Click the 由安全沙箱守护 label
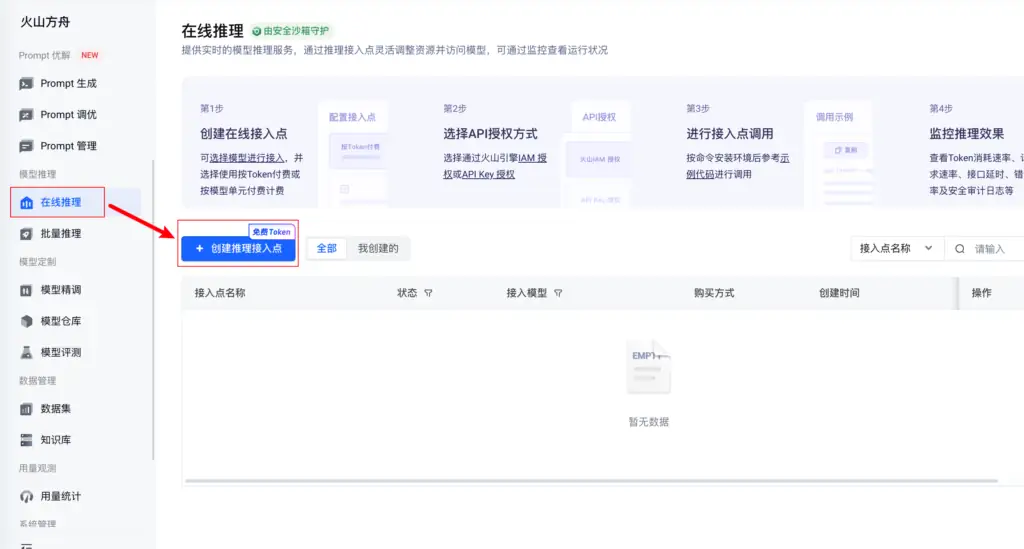Image resolution: width=1024 pixels, height=549 pixels. pyautogui.click(x=296, y=31)
